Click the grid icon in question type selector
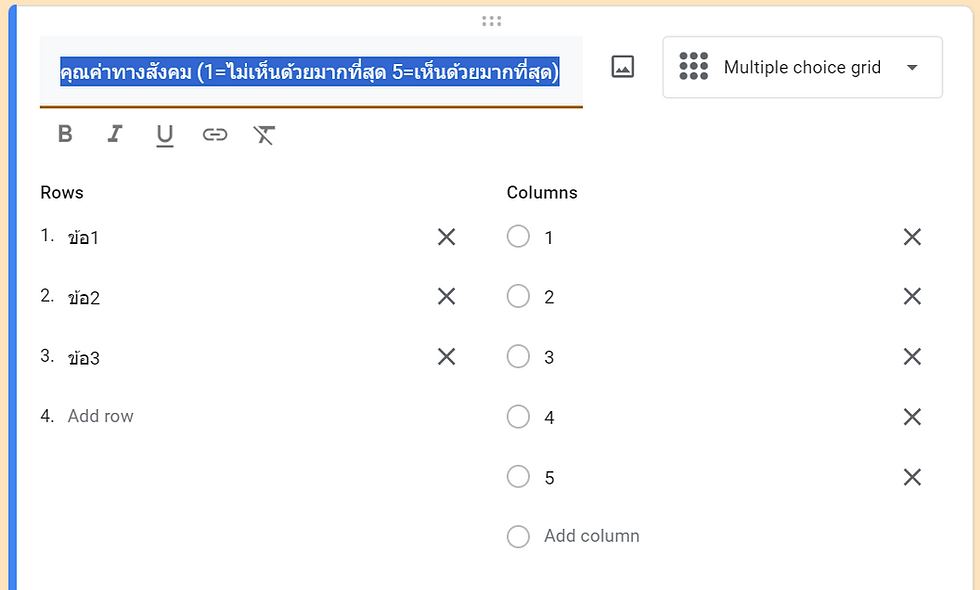The height and width of the screenshot is (590, 980). [x=694, y=66]
